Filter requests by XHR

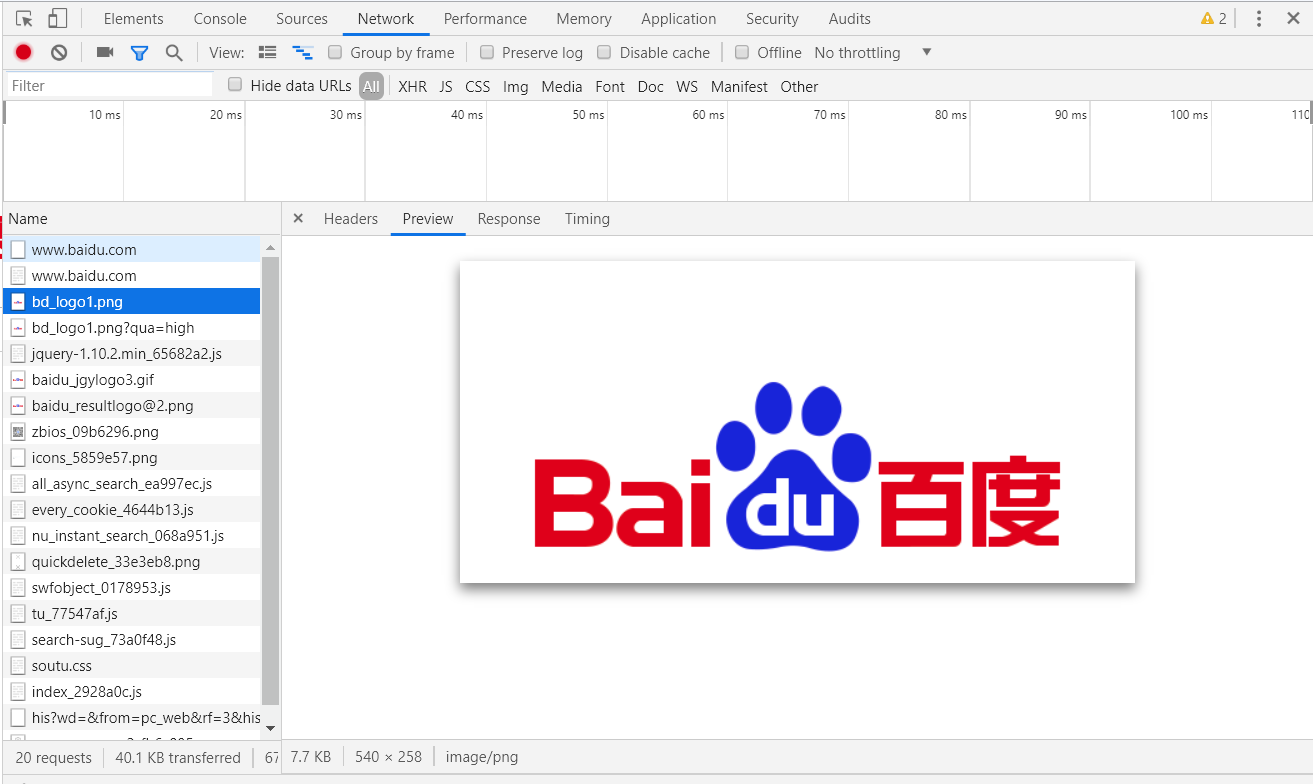[x=412, y=86]
